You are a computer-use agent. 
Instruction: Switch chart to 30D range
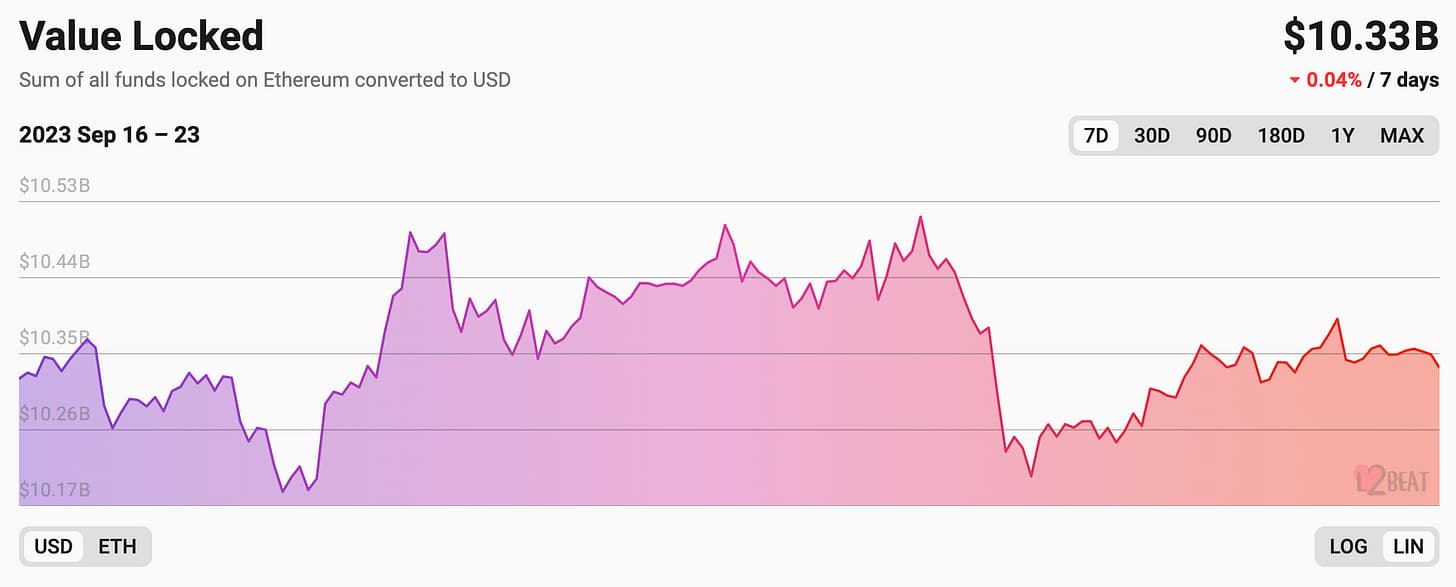[x=1152, y=136]
